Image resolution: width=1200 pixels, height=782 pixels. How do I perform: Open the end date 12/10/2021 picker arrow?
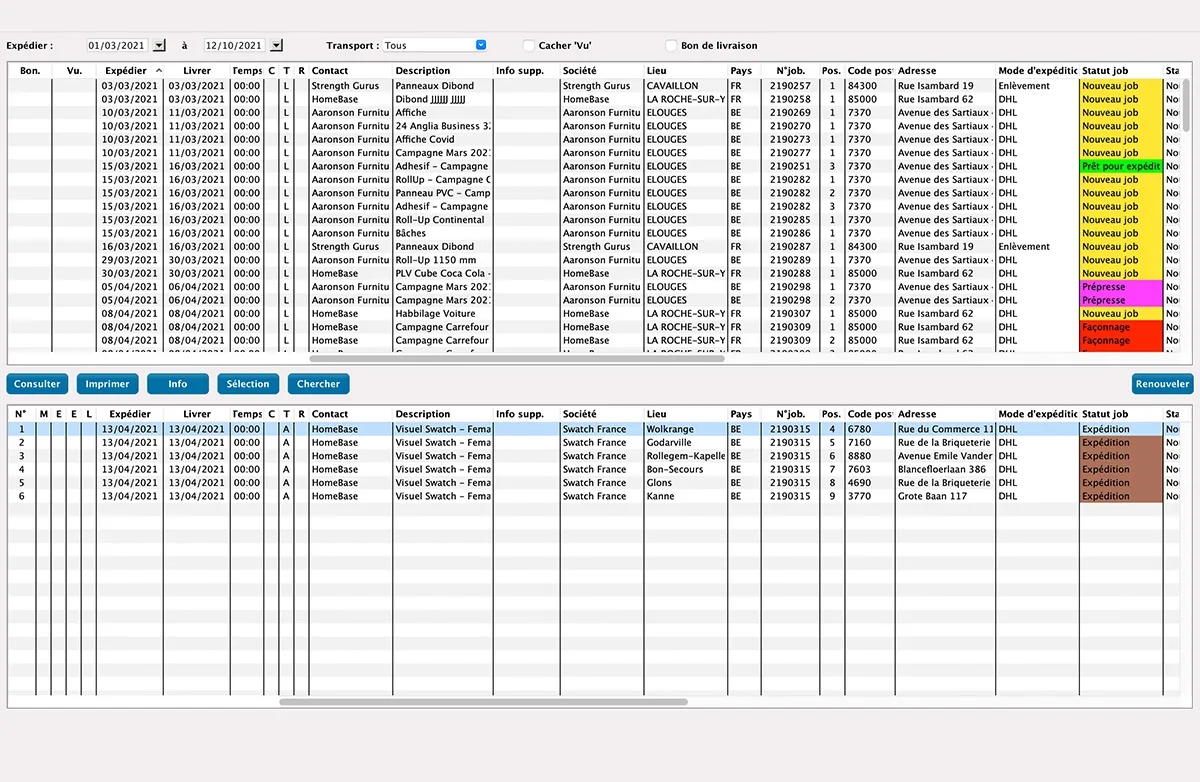click(277, 45)
